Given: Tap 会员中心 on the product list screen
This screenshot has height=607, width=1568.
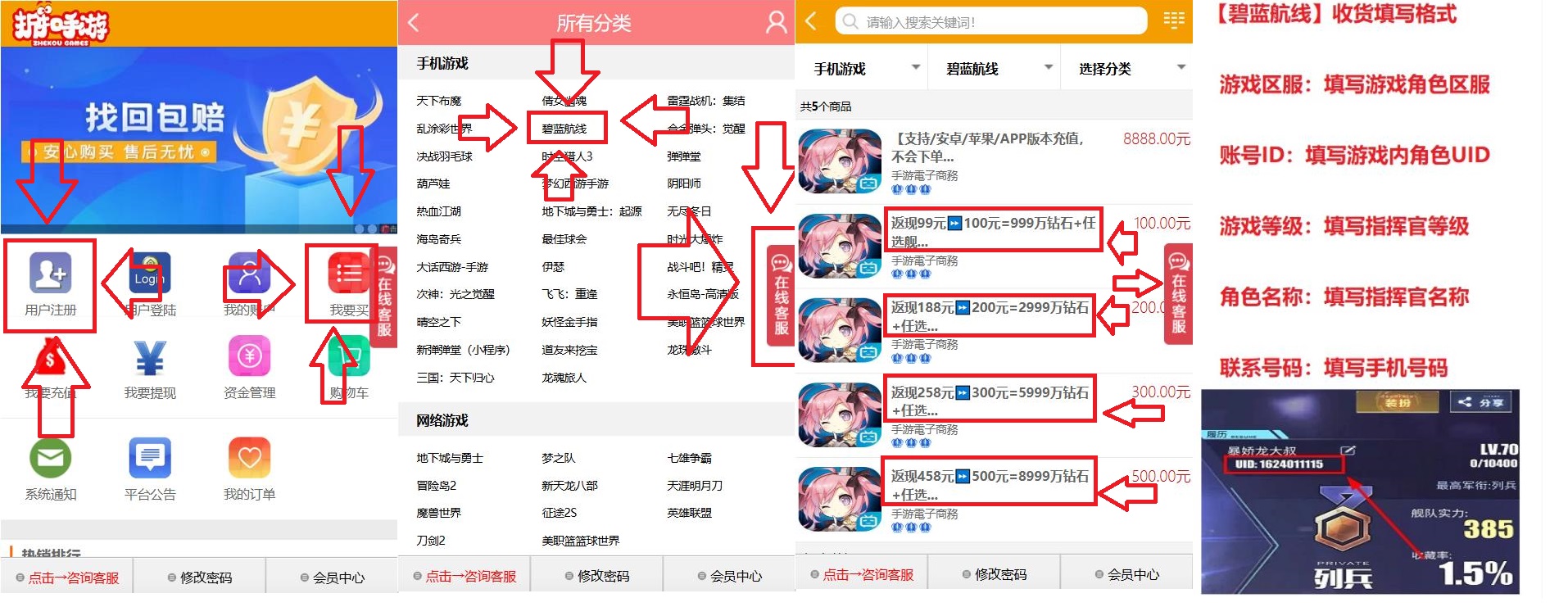Looking at the screenshot, I should pos(1126,574).
